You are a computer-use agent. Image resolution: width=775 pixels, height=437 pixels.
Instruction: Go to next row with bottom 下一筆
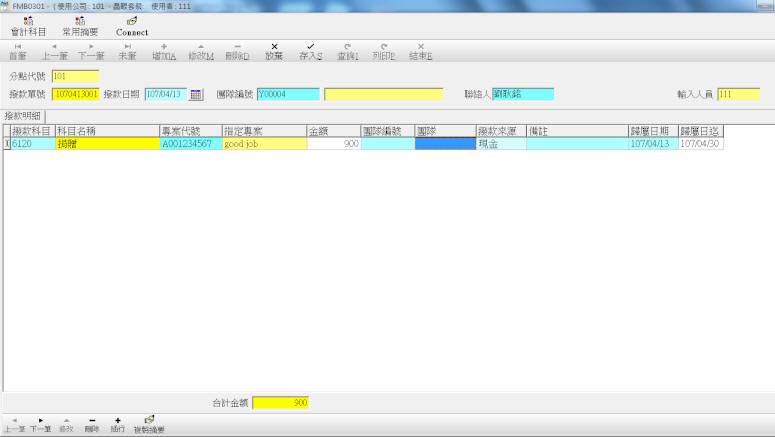40,424
